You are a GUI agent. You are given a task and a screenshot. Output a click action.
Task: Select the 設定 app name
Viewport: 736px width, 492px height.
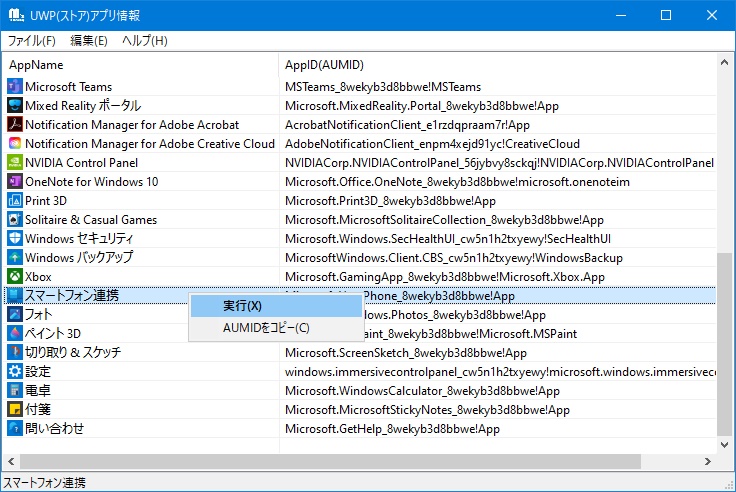coord(38,371)
